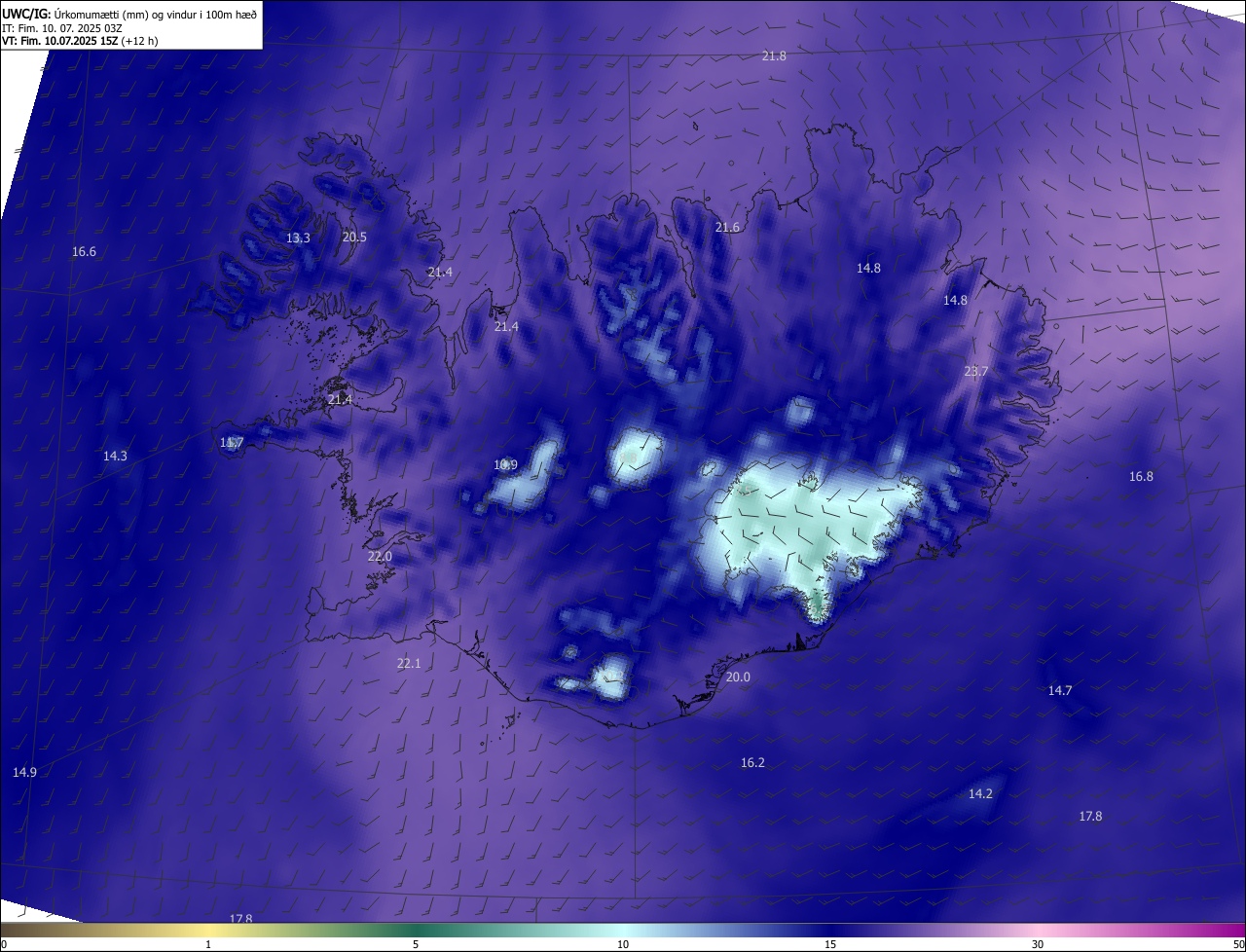Click the 21.6 value label
1246x952 pixels.
point(727,228)
